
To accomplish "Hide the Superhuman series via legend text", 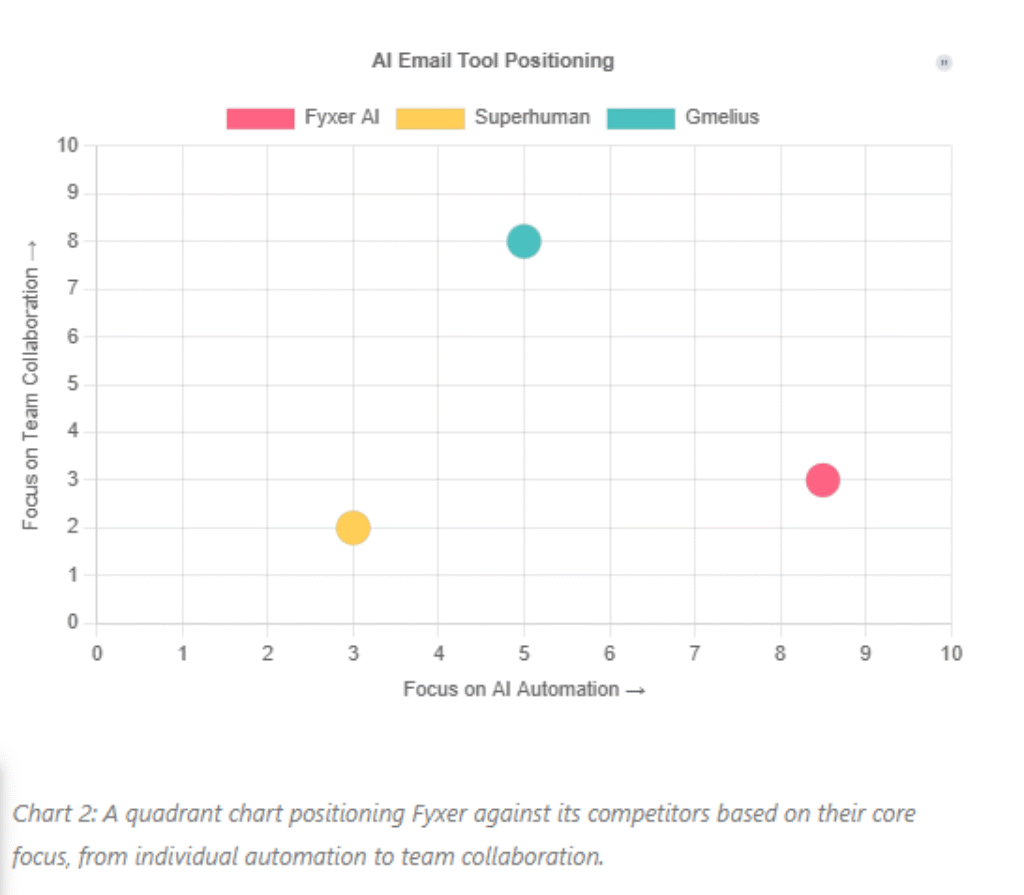I will [x=532, y=117].
